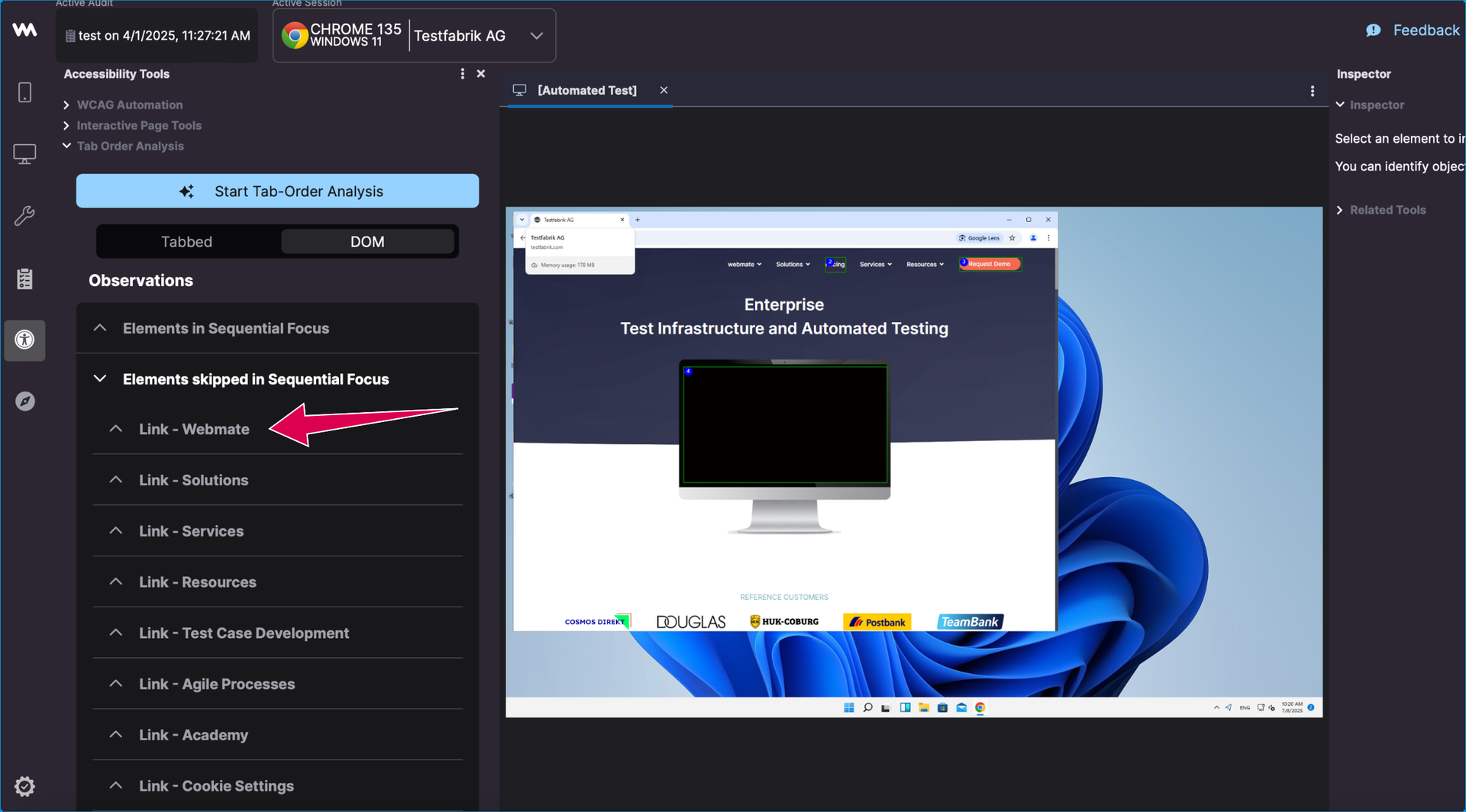Open the webmate menu on the Testfabrik site
Image resolution: width=1466 pixels, height=812 pixels.
(744, 264)
